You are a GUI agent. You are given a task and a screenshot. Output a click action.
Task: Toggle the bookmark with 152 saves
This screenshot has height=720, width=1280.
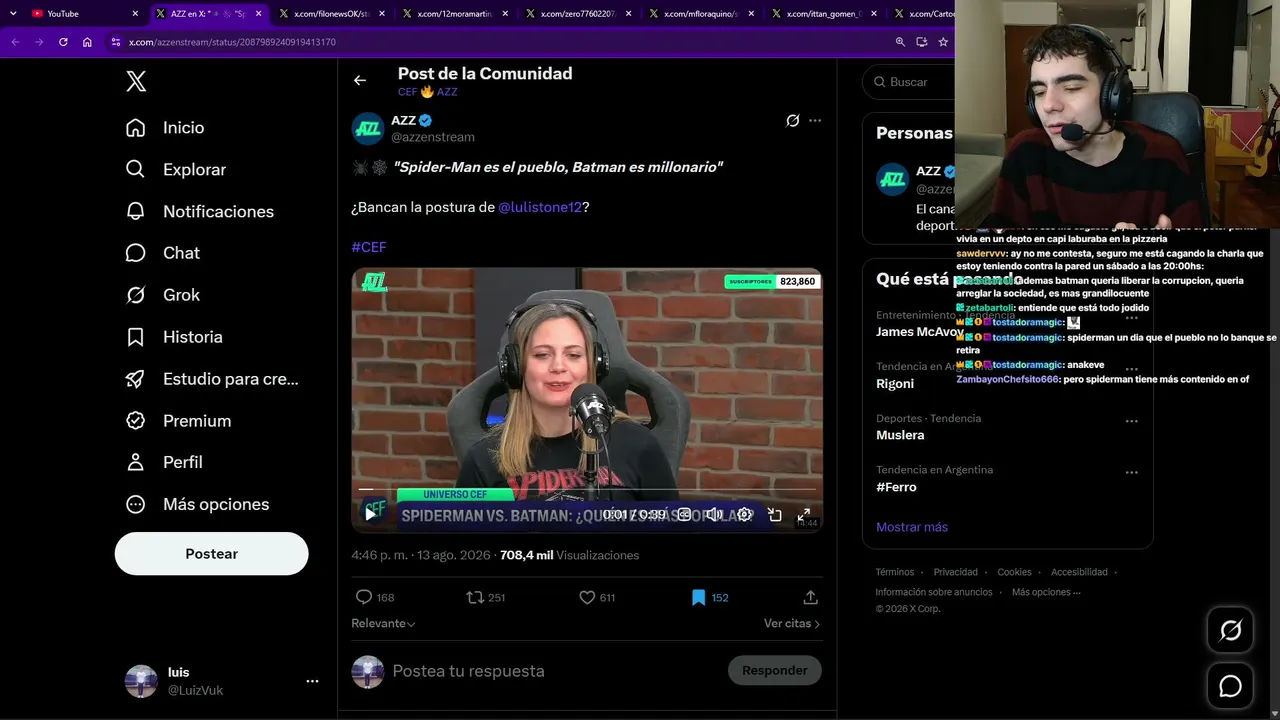(x=709, y=597)
